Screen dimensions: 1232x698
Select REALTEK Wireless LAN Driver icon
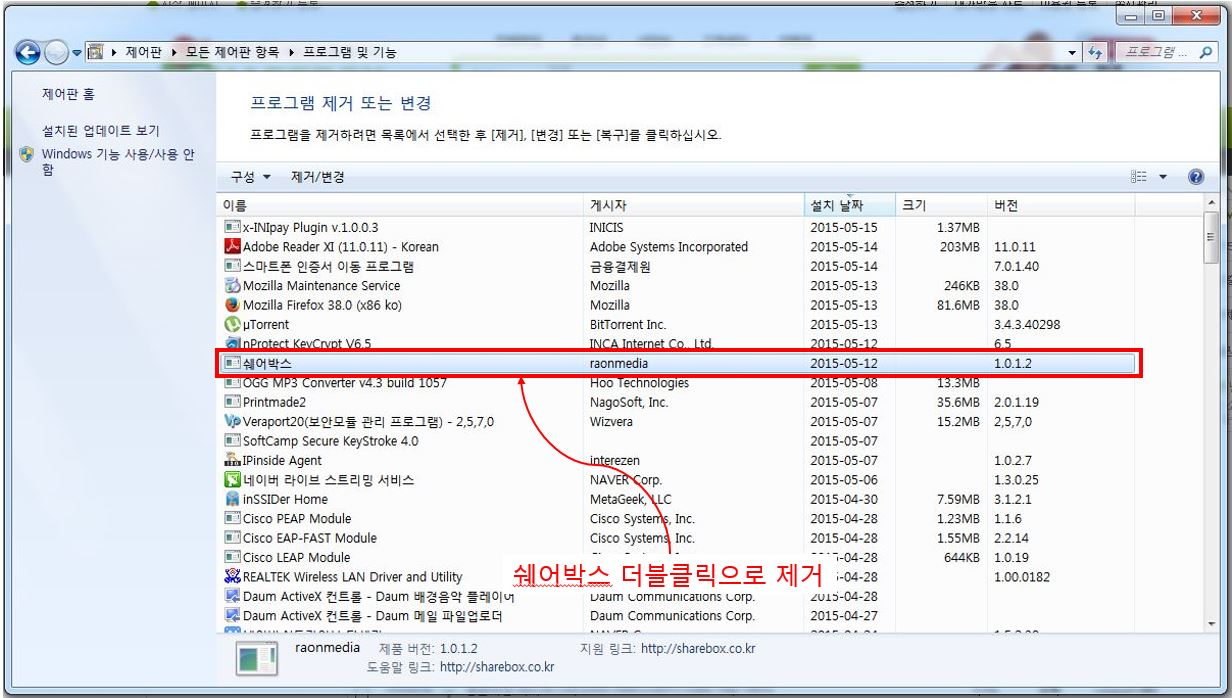(233, 577)
